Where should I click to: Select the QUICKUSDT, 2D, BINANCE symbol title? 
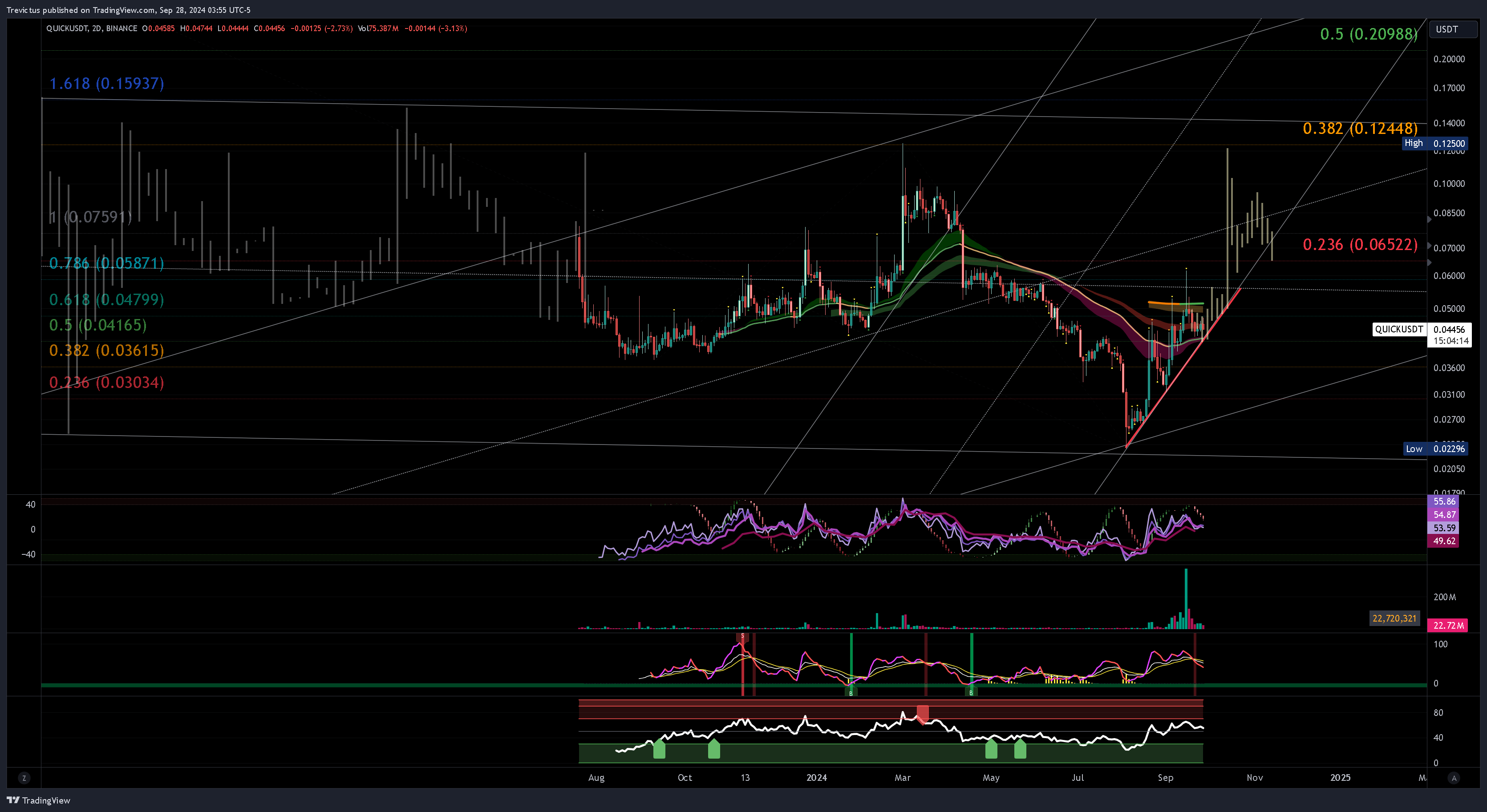point(92,28)
